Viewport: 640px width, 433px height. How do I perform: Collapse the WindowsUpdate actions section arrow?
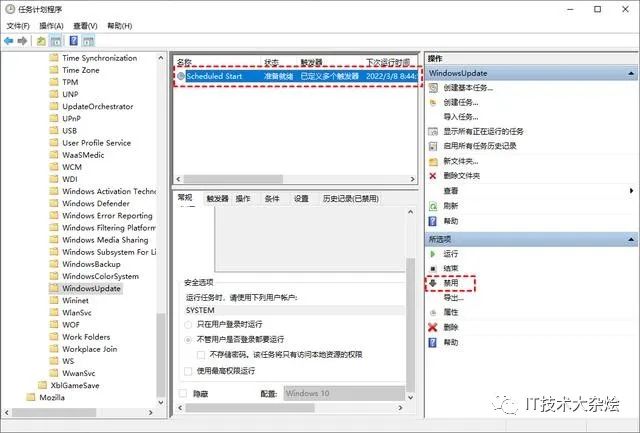pyautogui.click(x=631, y=73)
